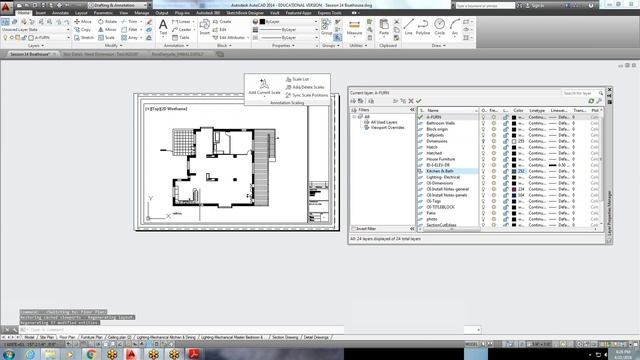This screenshot has height=360, width=640.
Task: Open the Insert ribbon tab
Action: [41, 13]
